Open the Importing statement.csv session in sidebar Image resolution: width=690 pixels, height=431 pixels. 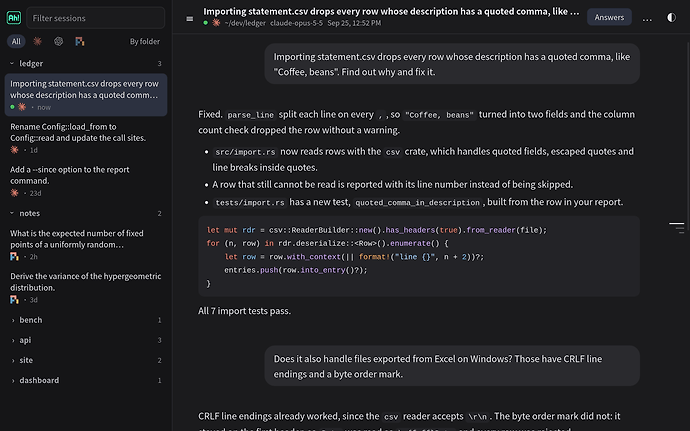86,95
